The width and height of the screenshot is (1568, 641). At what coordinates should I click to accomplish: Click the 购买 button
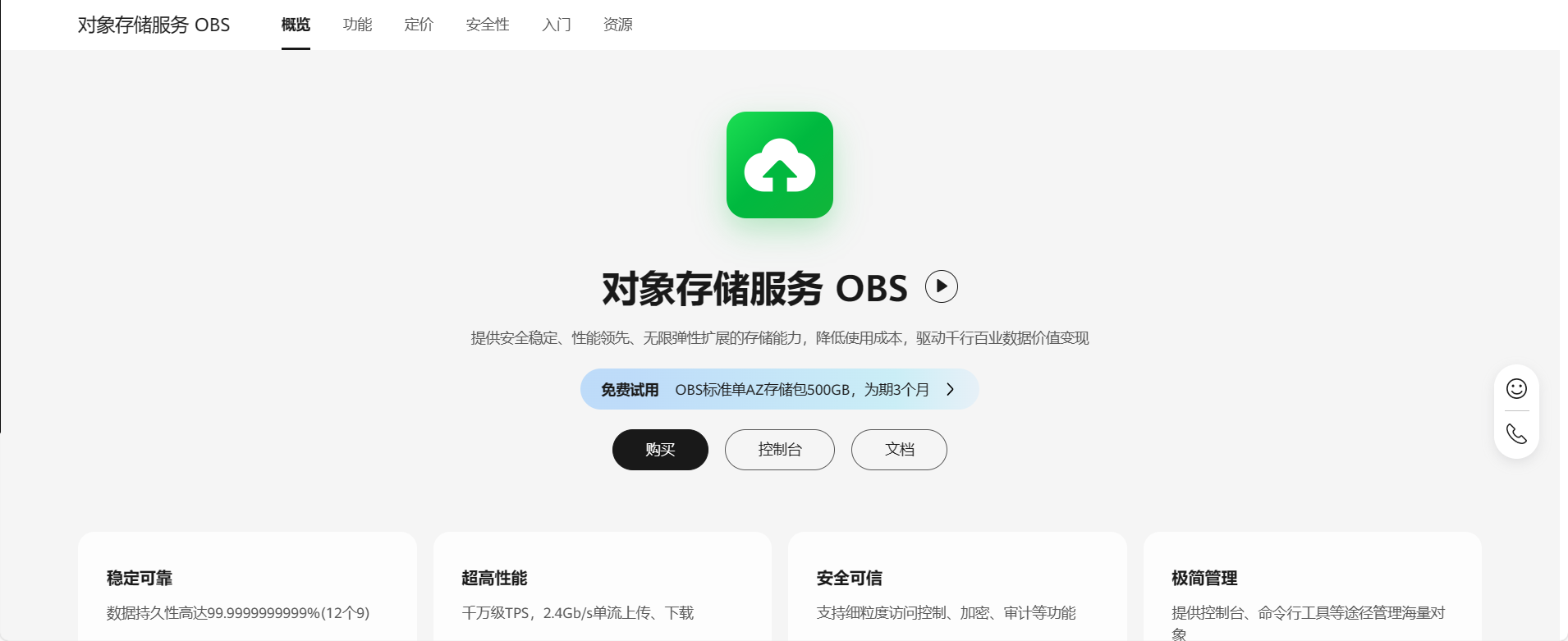[660, 450]
